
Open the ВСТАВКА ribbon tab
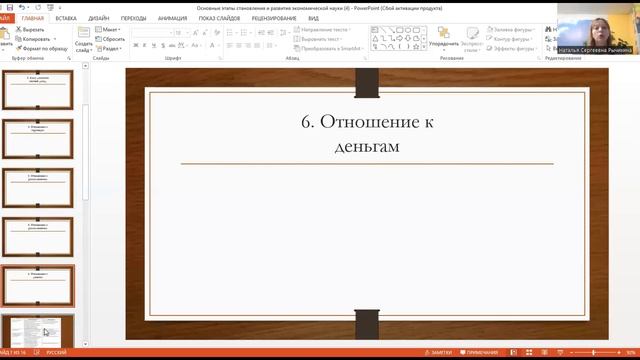[66, 18]
